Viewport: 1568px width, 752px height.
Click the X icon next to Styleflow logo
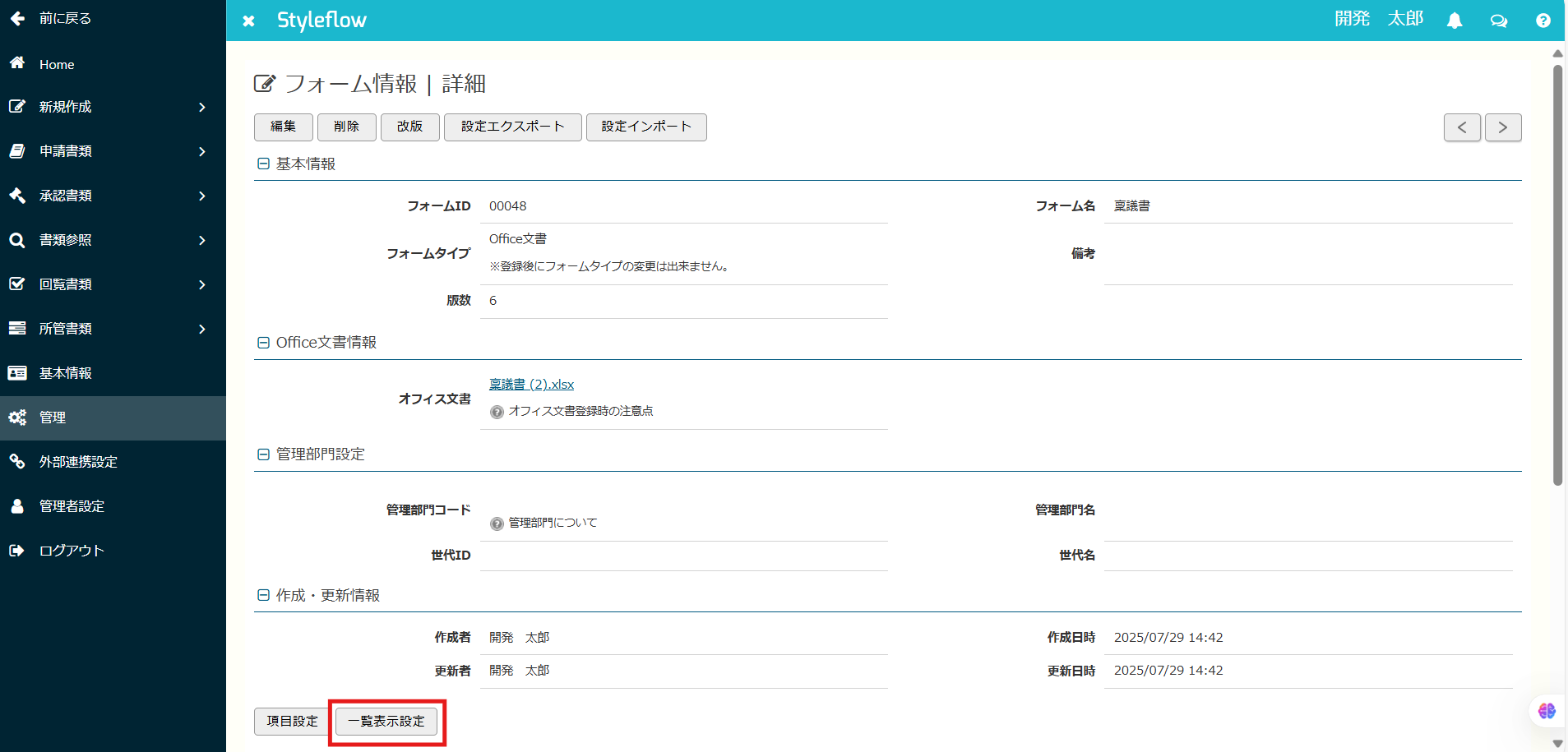(249, 20)
